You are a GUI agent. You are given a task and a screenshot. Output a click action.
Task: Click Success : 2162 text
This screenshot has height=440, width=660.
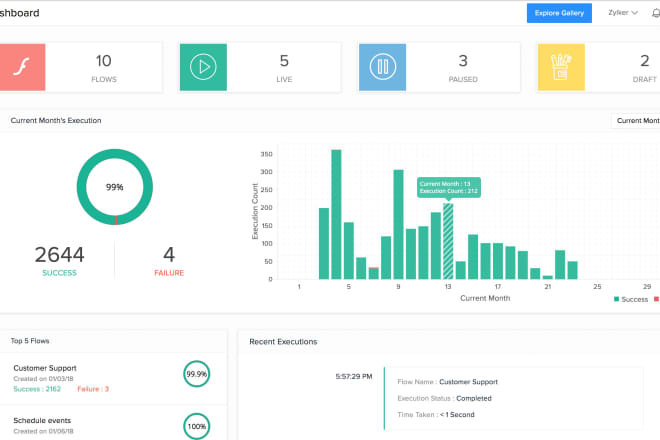click(x=37, y=389)
